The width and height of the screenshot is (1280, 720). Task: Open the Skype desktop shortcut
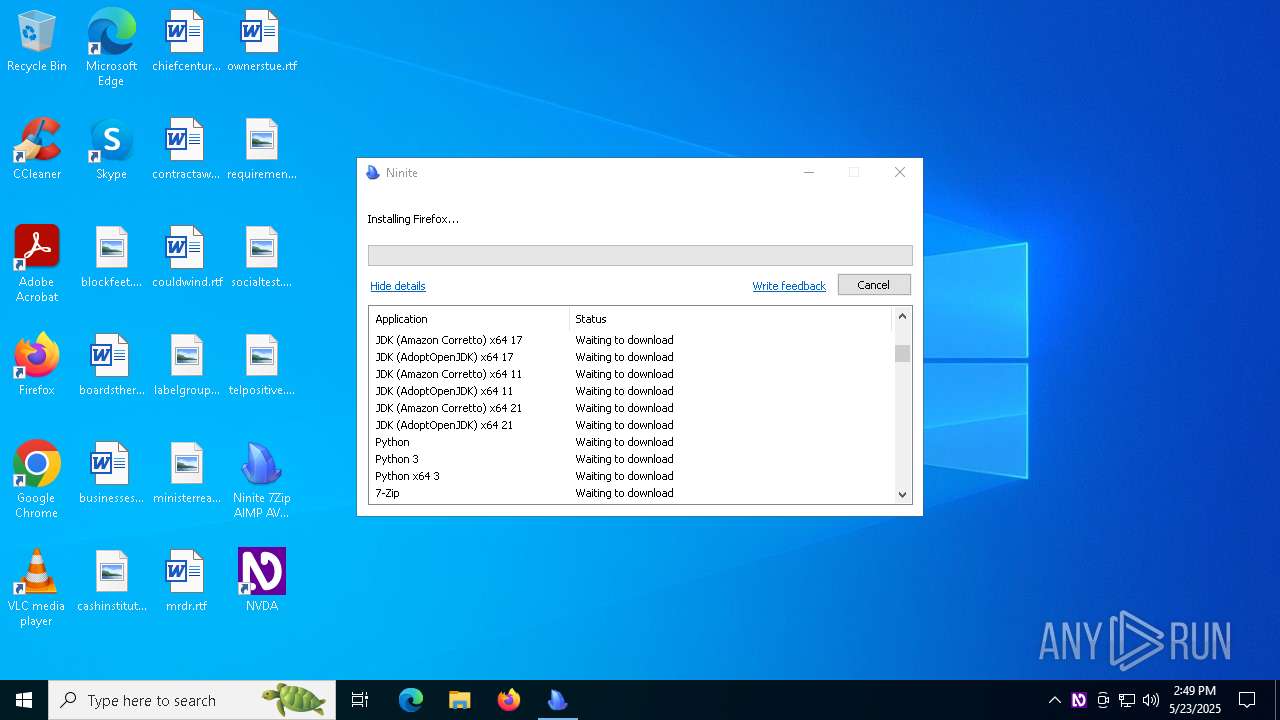[111, 150]
